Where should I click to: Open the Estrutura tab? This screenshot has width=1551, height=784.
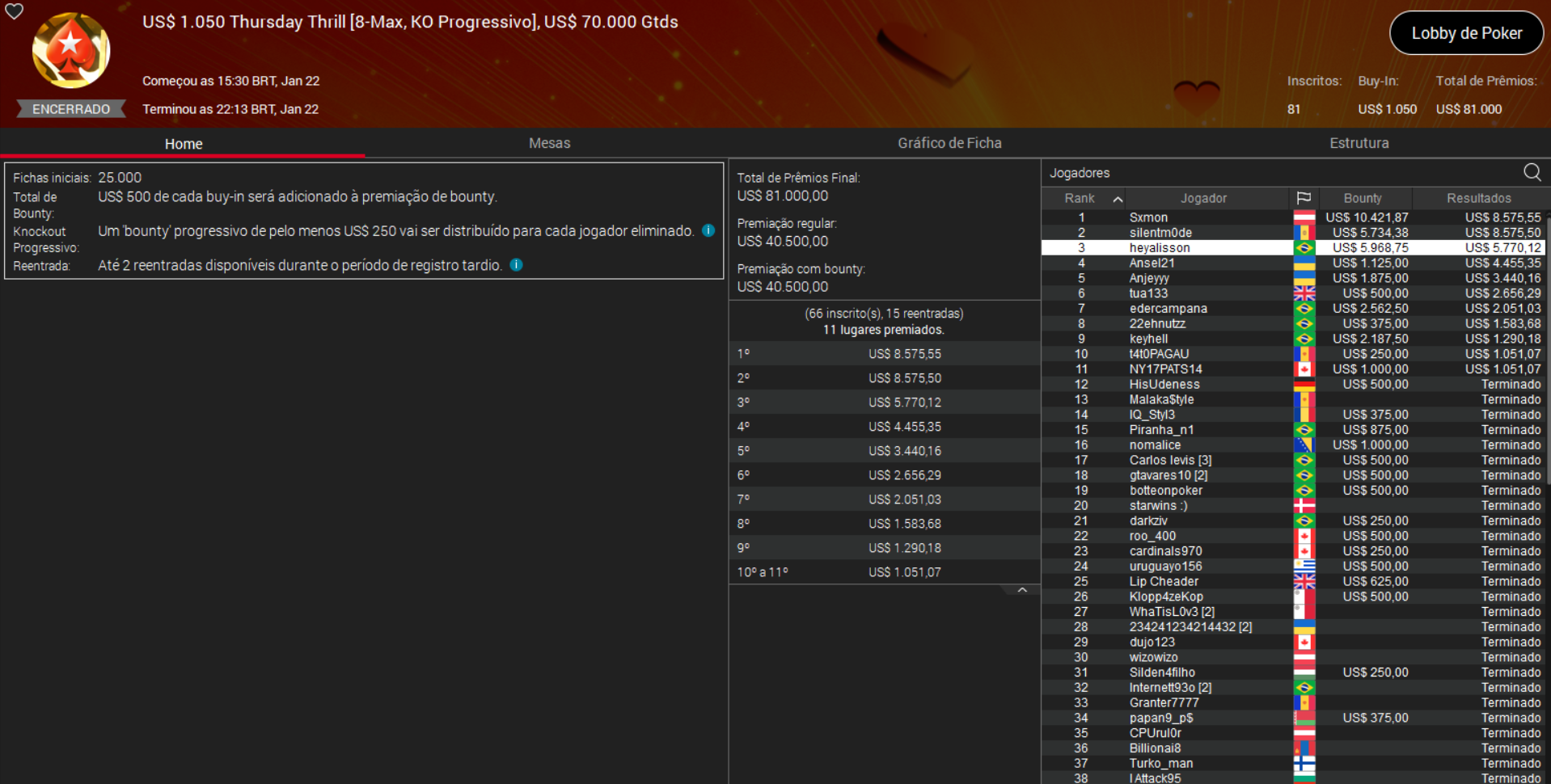[x=1359, y=143]
